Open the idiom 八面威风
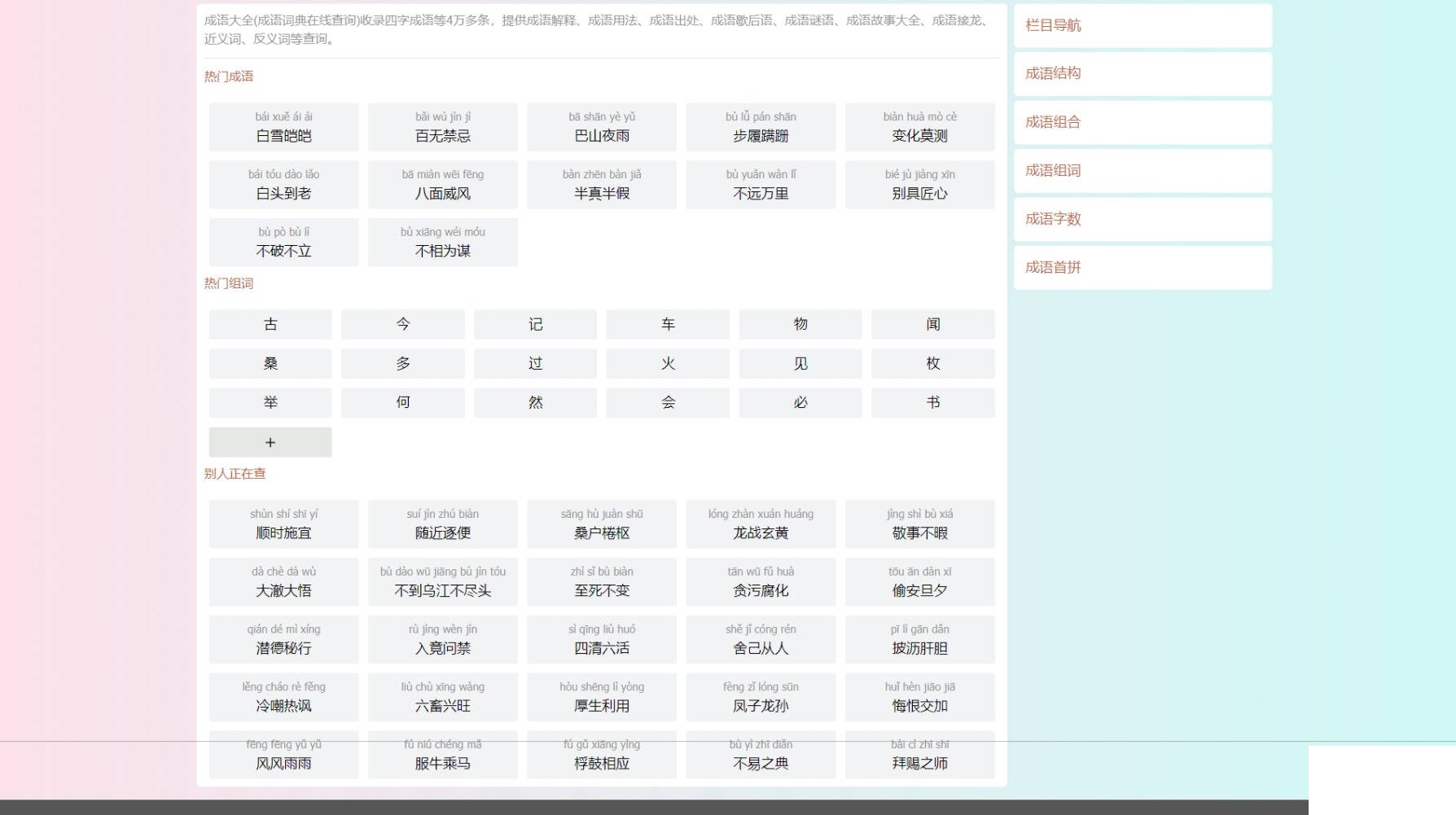1456x815 pixels. [443, 185]
